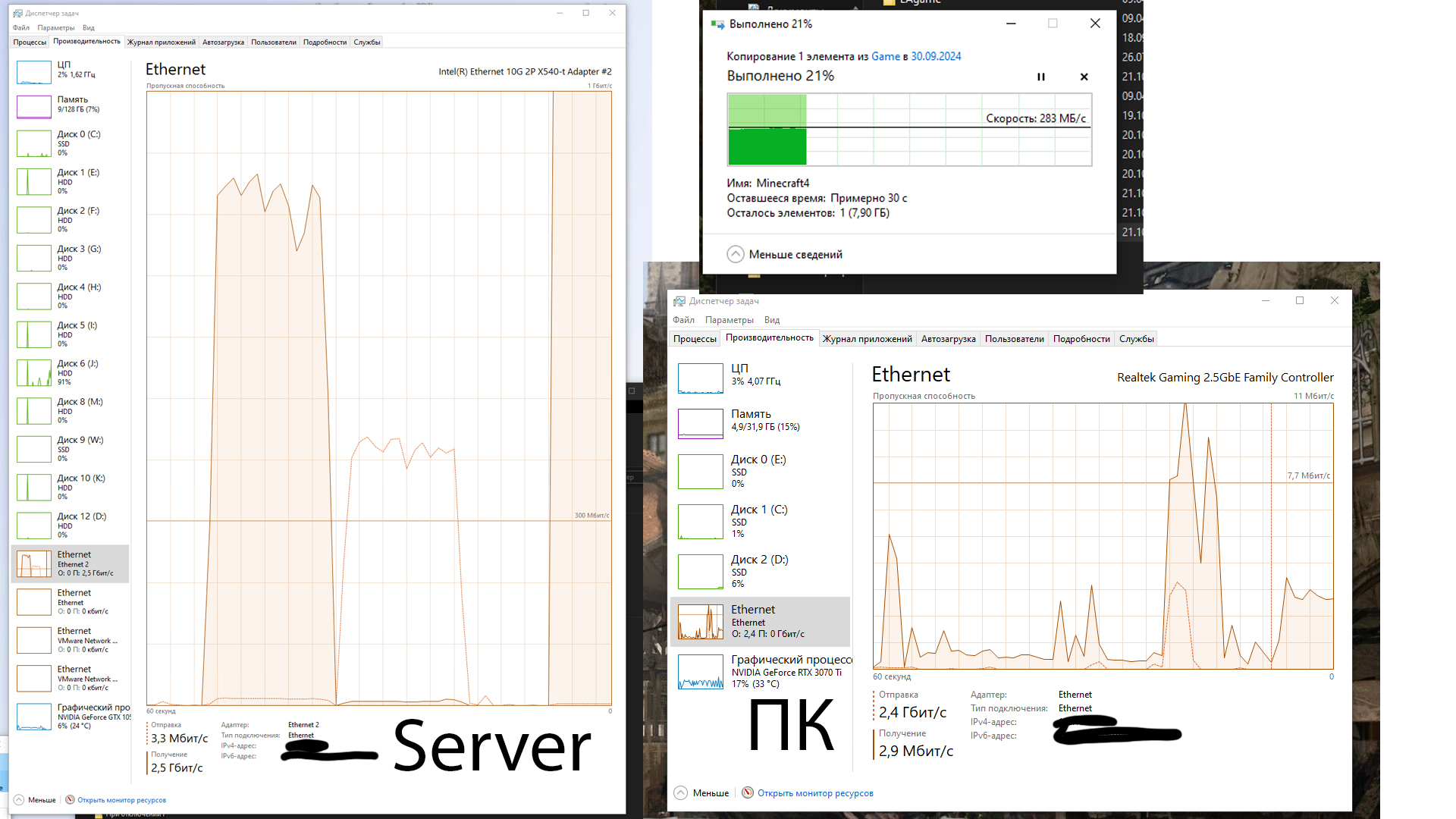Pause the file copy operation
This screenshot has width=1456, height=819.
(x=1041, y=77)
